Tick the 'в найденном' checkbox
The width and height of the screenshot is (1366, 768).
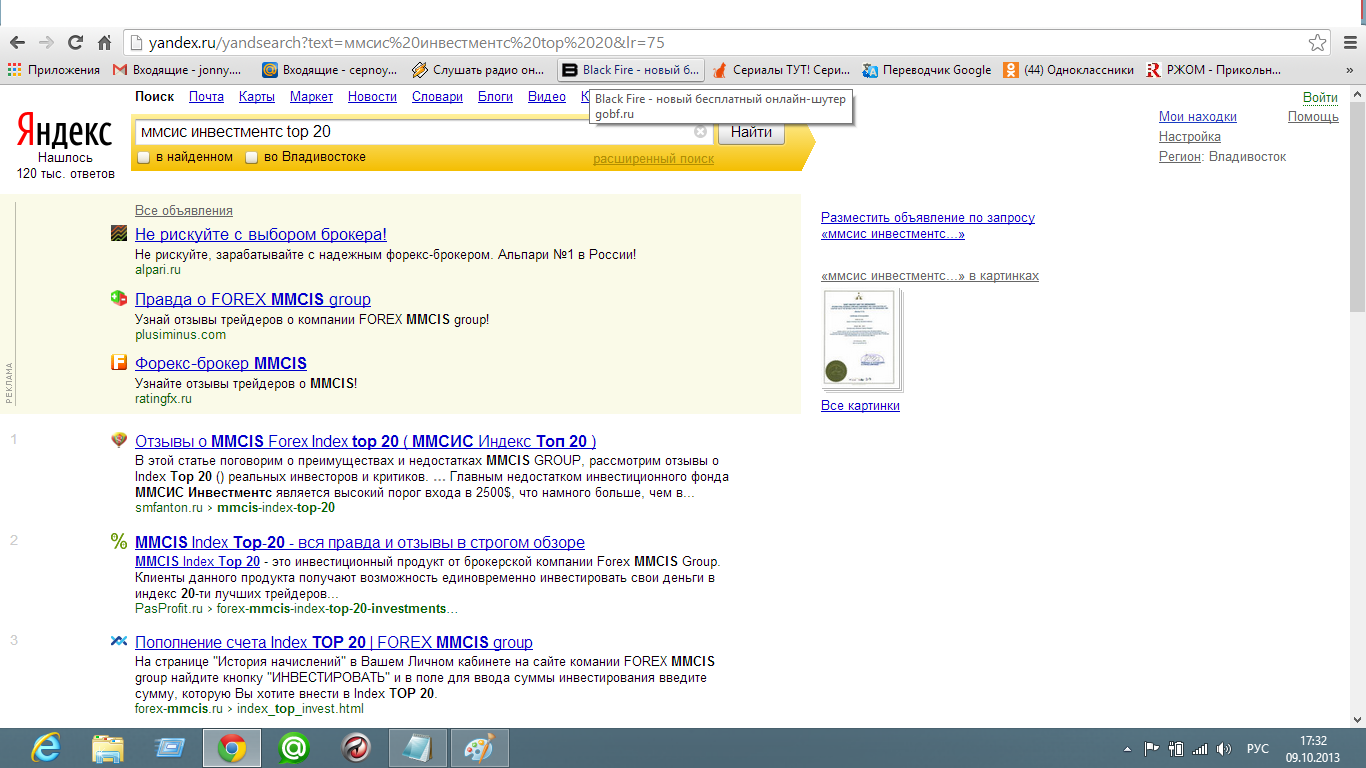(x=143, y=157)
